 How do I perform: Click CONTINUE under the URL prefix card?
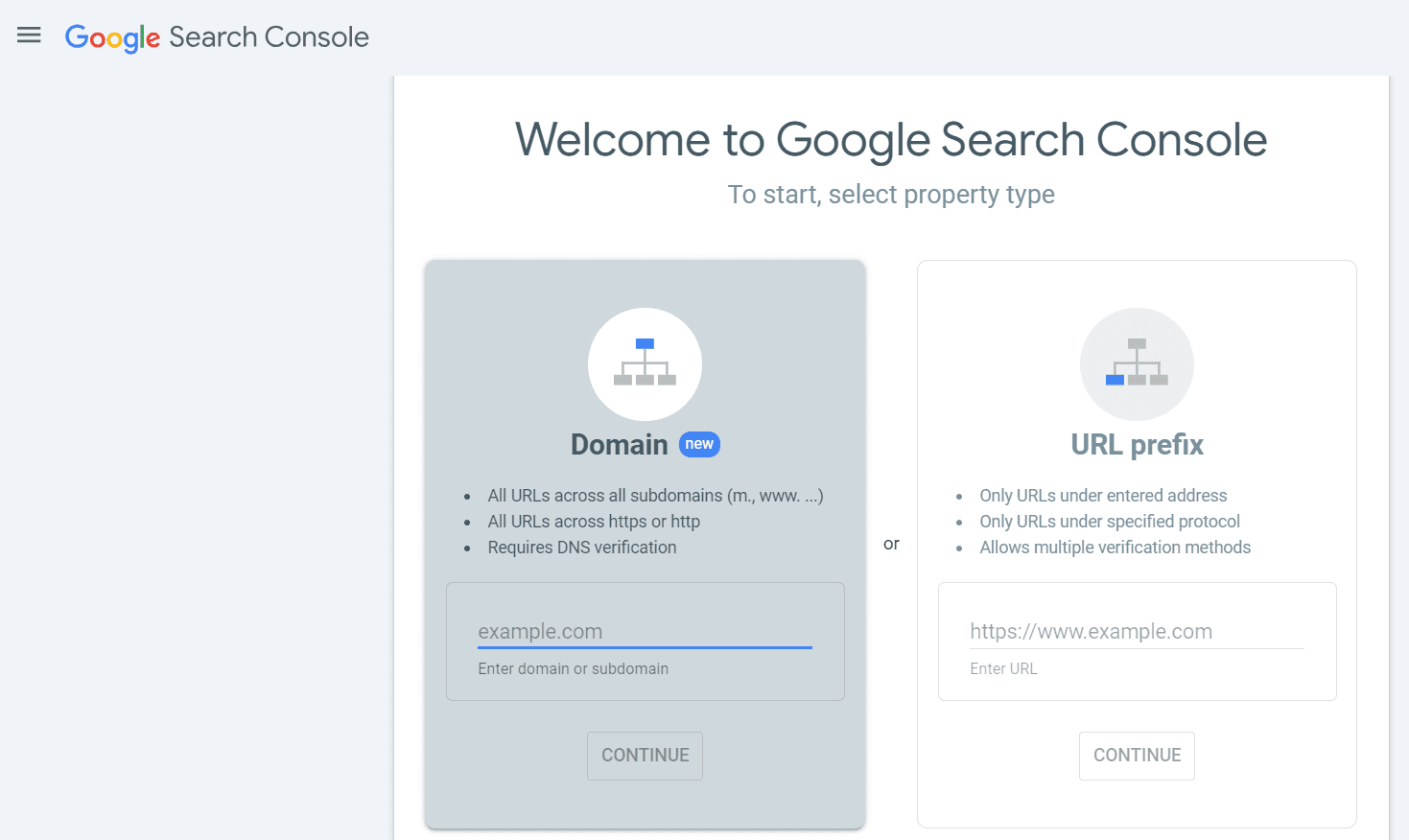tap(1137, 756)
